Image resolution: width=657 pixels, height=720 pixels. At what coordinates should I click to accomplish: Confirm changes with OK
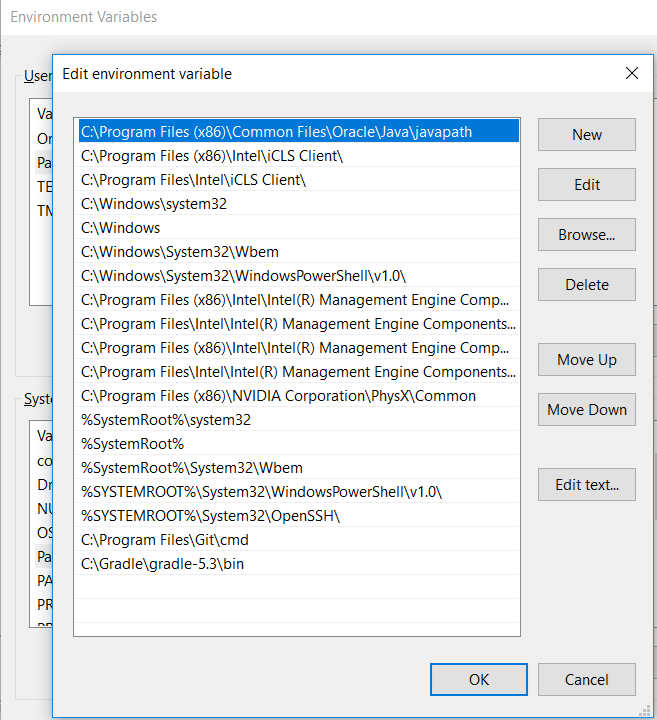(479, 680)
